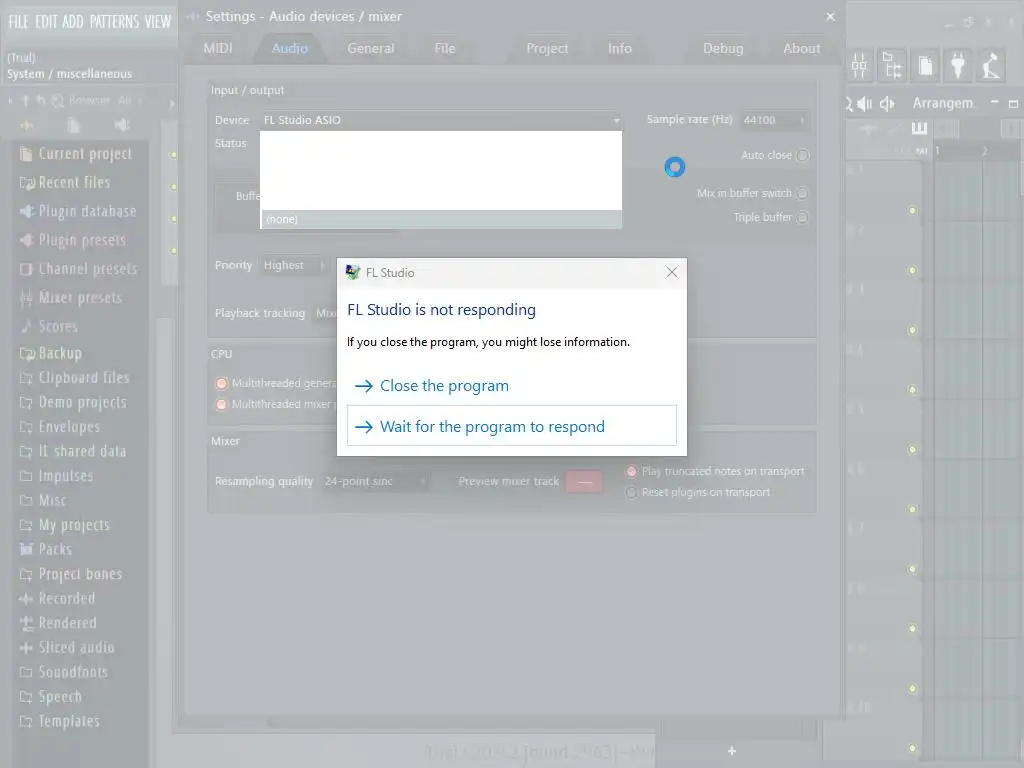Open Resampling quality 24-point sinc dropdown
The width and height of the screenshot is (1024, 768).
click(376, 481)
